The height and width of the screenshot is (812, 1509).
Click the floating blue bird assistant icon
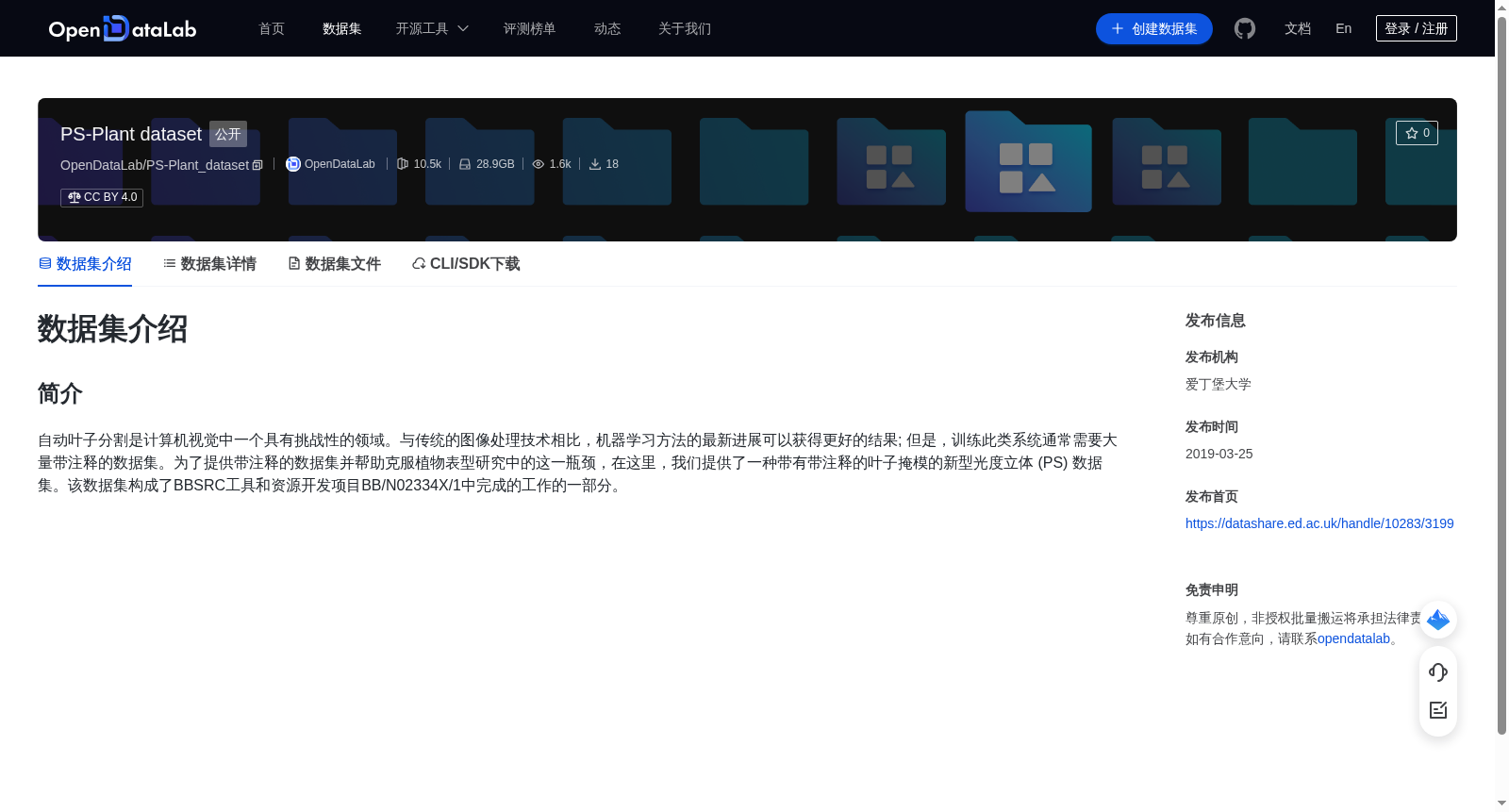[x=1438, y=620]
